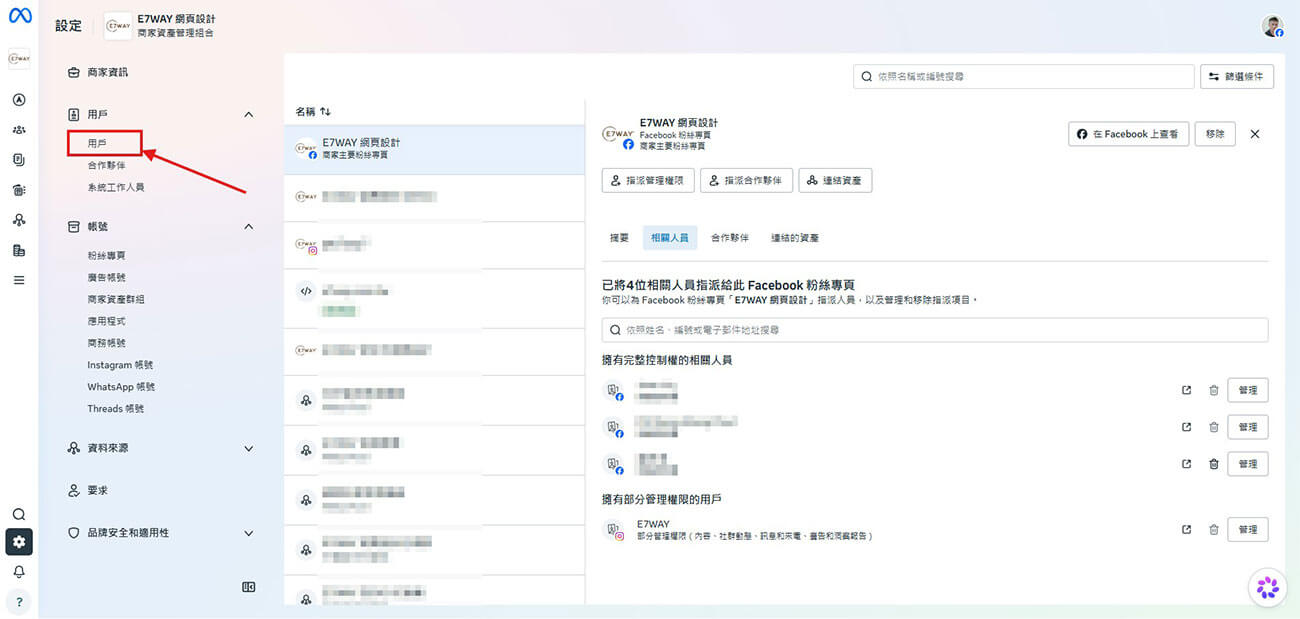1300x619 pixels.
Task: Click the collapse sidebar panel icon
Action: [x=249, y=587]
